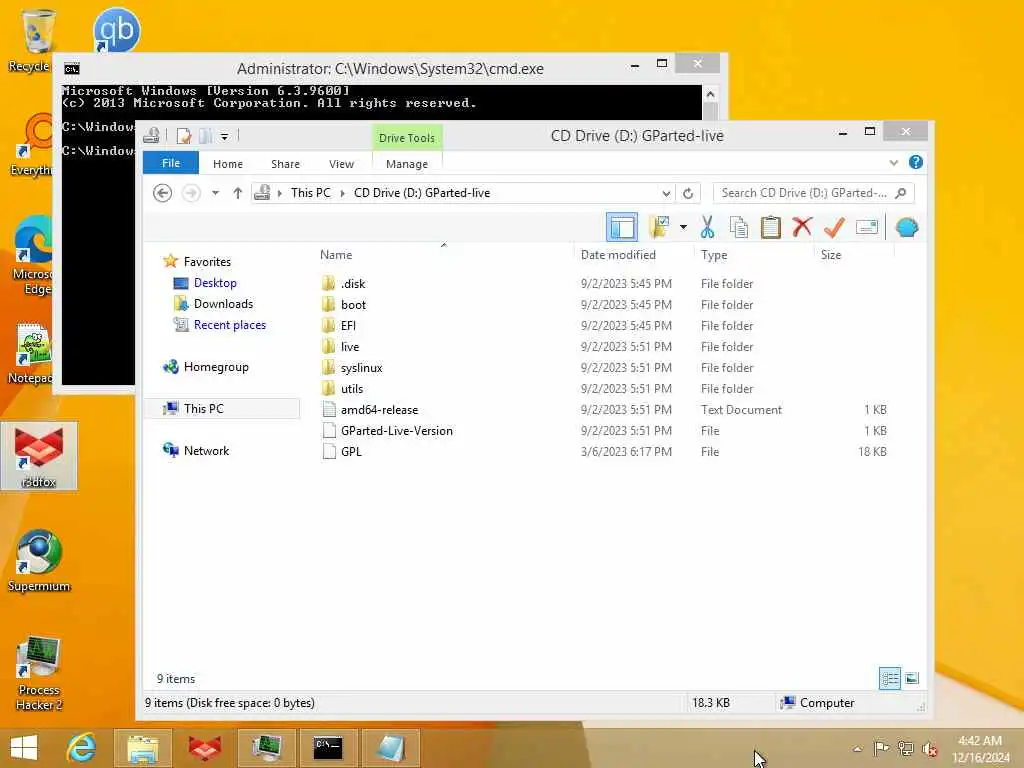Select the utils folder
Image resolution: width=1024 pixels, height=768 pixels.
(x=351, y=389)
